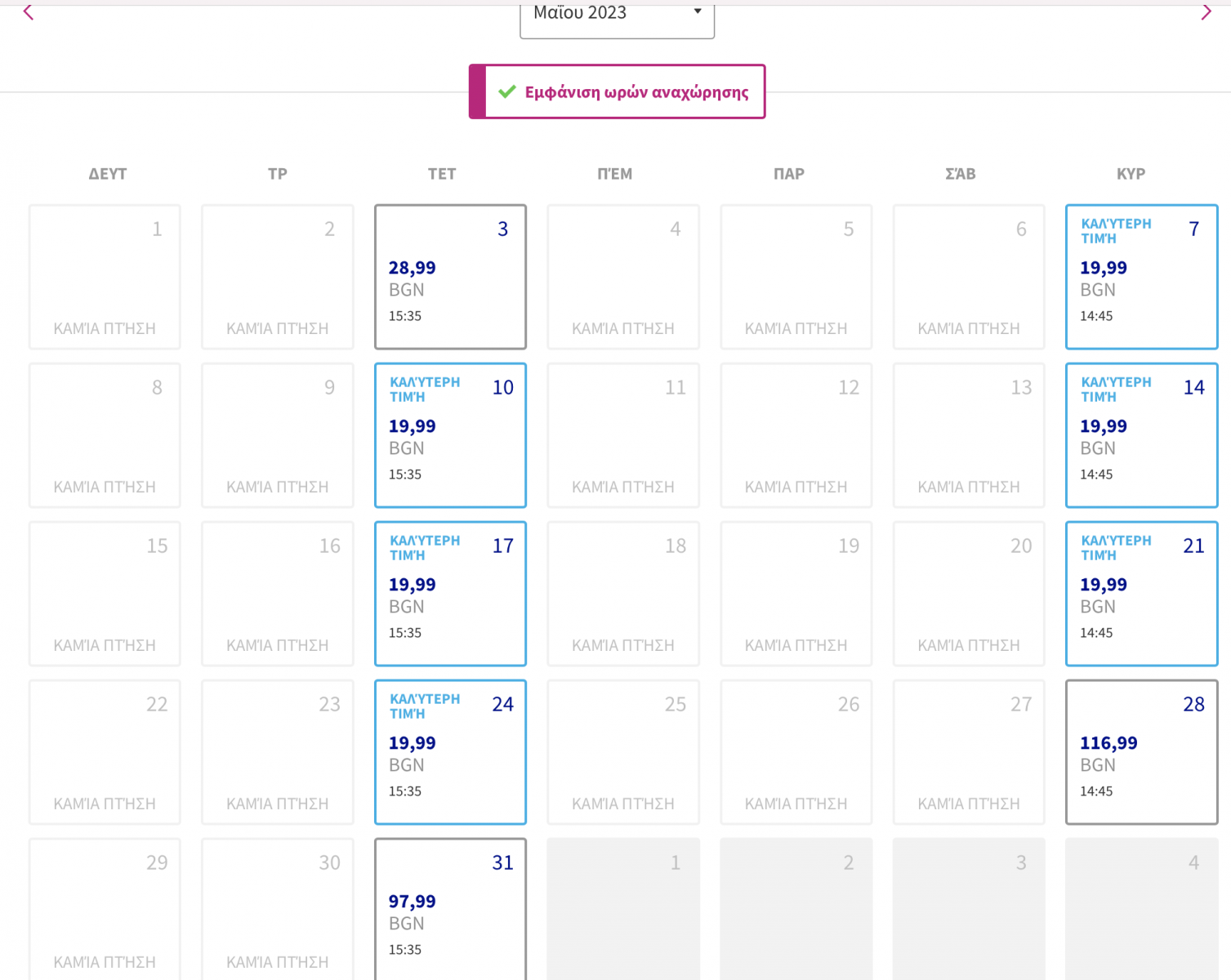
Task: Click the May 1 no-flight cell
Action: click(105, 277)
